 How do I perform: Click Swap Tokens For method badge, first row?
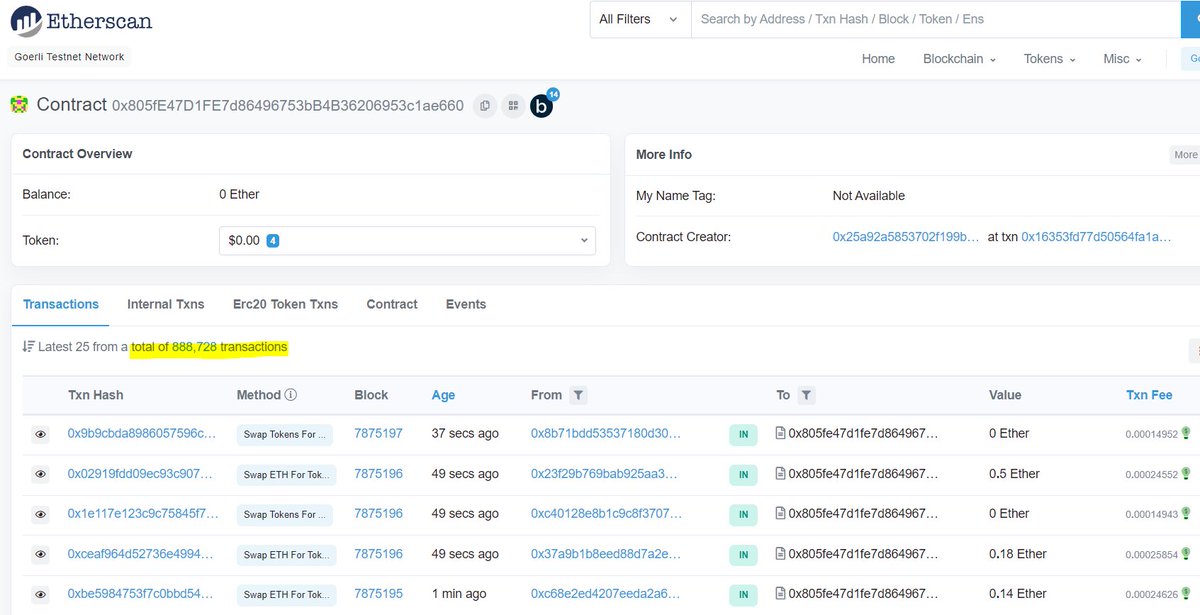click(x=287, y=434)
